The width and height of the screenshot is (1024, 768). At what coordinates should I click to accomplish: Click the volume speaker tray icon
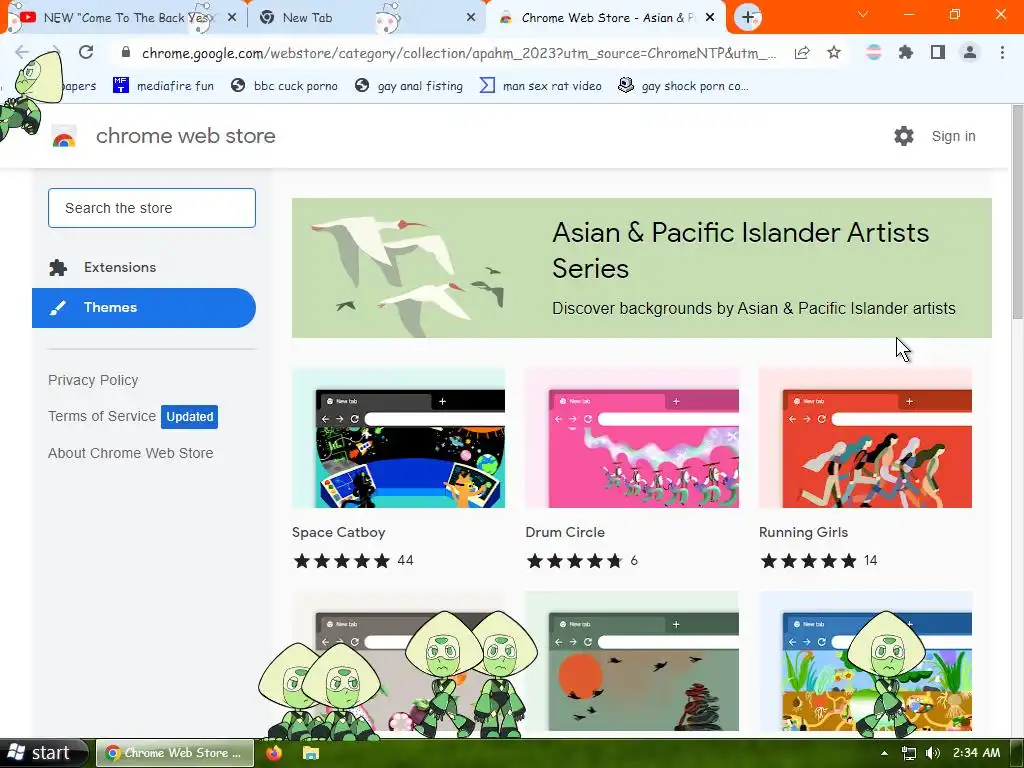(933, 753)
